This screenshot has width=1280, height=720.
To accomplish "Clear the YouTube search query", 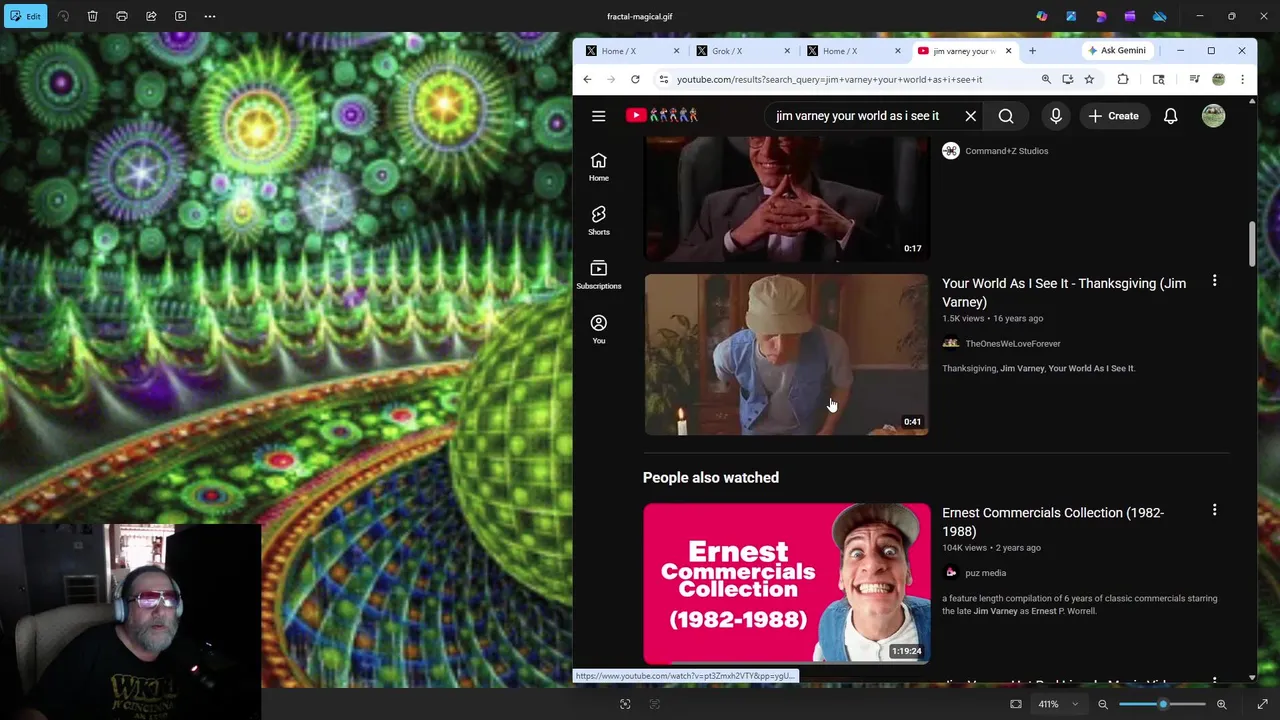I will point(970,116).
